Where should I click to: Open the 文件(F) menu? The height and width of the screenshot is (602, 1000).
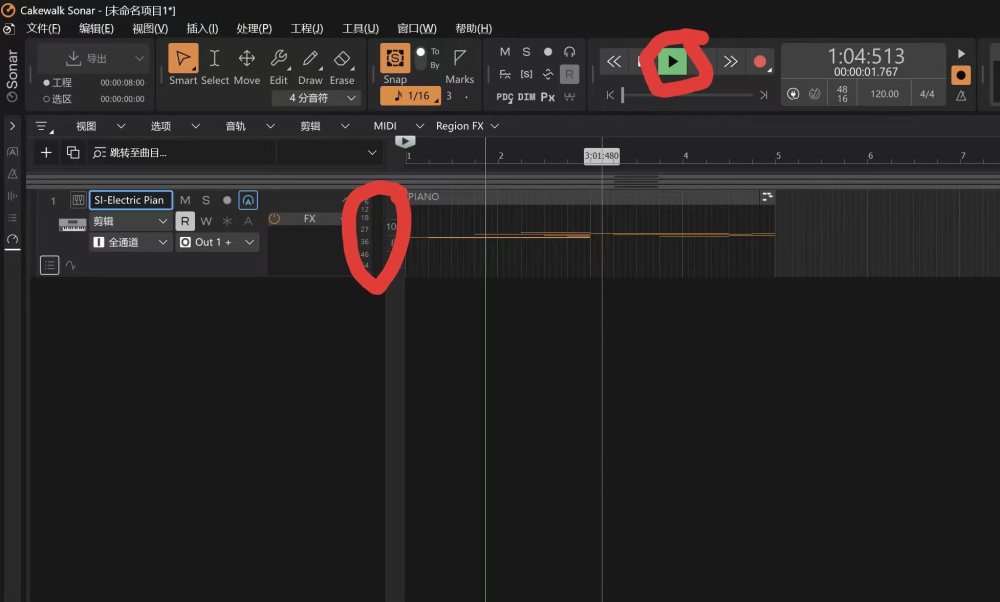43,28
